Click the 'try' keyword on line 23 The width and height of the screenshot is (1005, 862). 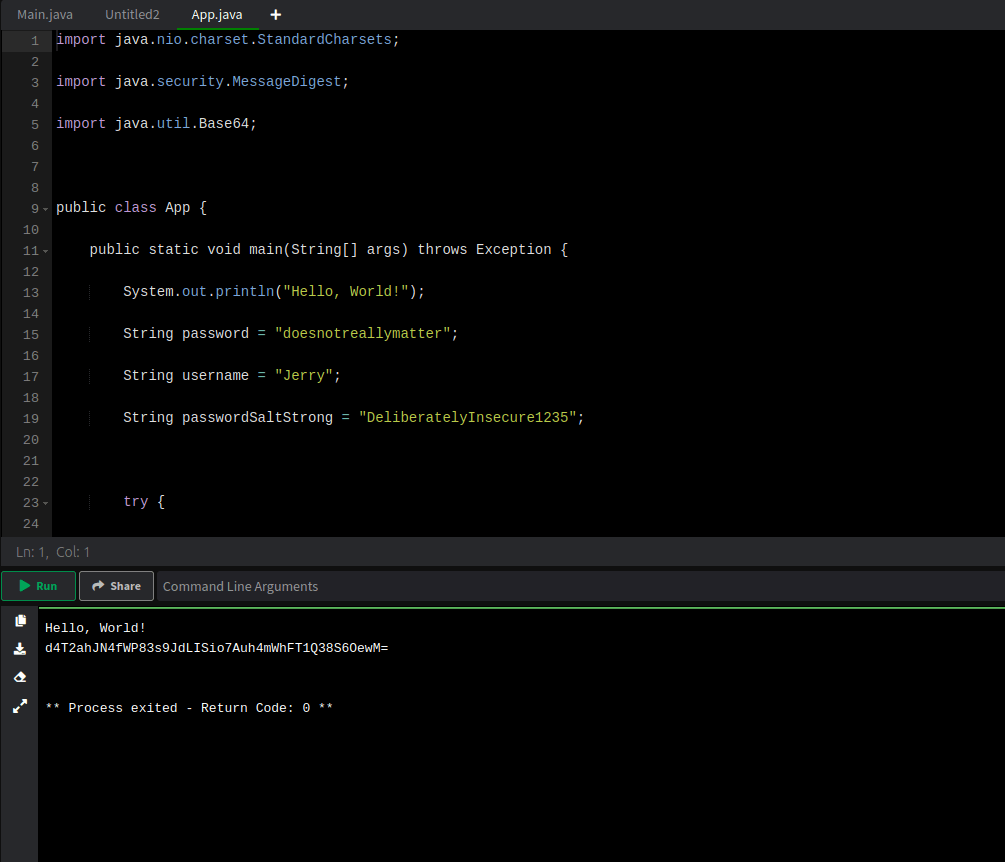(136, 501)
